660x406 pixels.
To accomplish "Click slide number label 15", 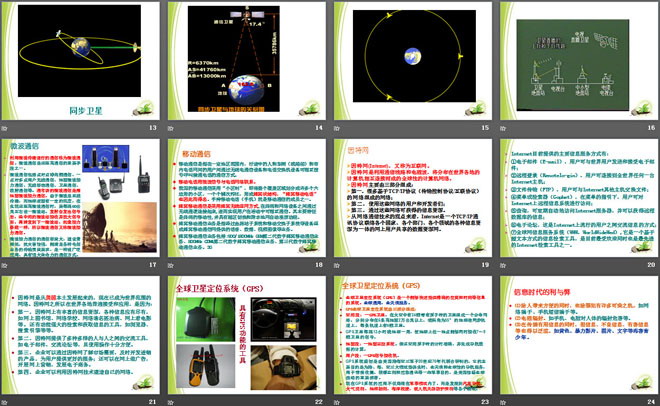I will [485, 127].
